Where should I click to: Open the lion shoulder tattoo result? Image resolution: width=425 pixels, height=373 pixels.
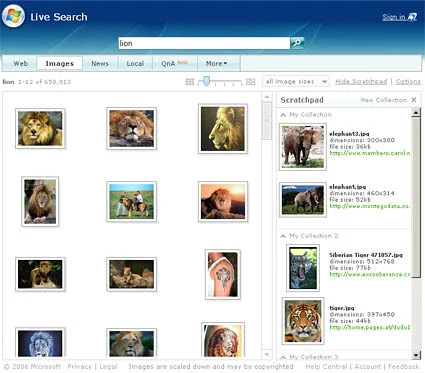click(x=223, y=274)
